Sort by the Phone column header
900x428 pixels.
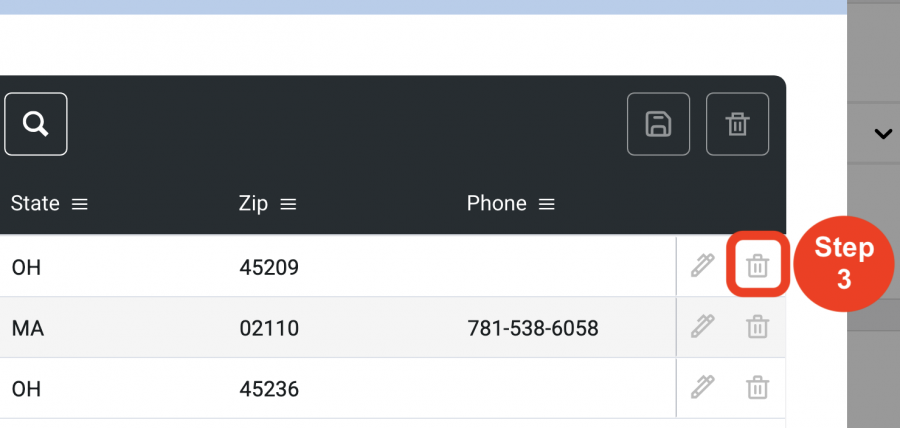click(496, 203)
